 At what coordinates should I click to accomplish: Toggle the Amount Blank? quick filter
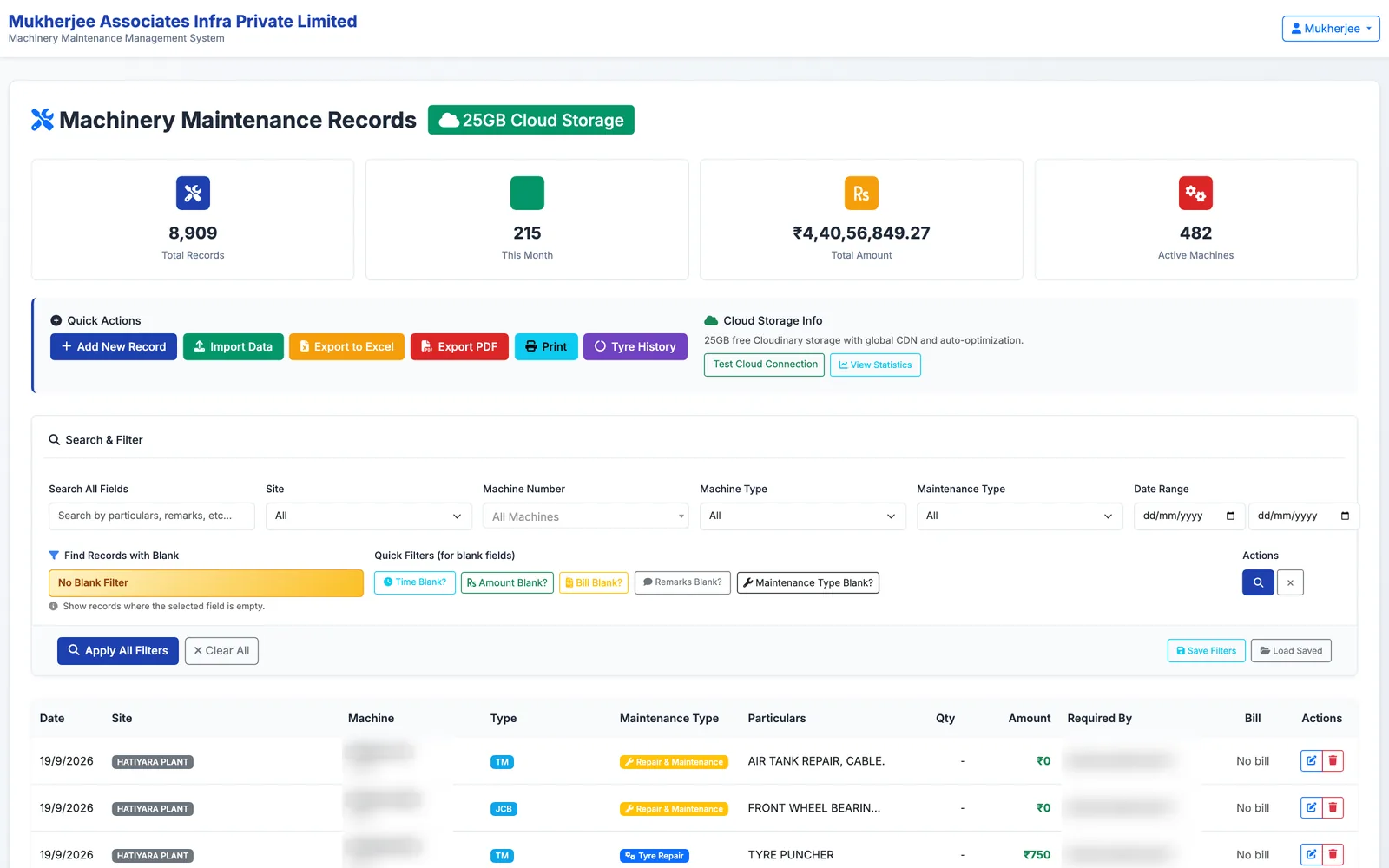click(x=507, y=582)
